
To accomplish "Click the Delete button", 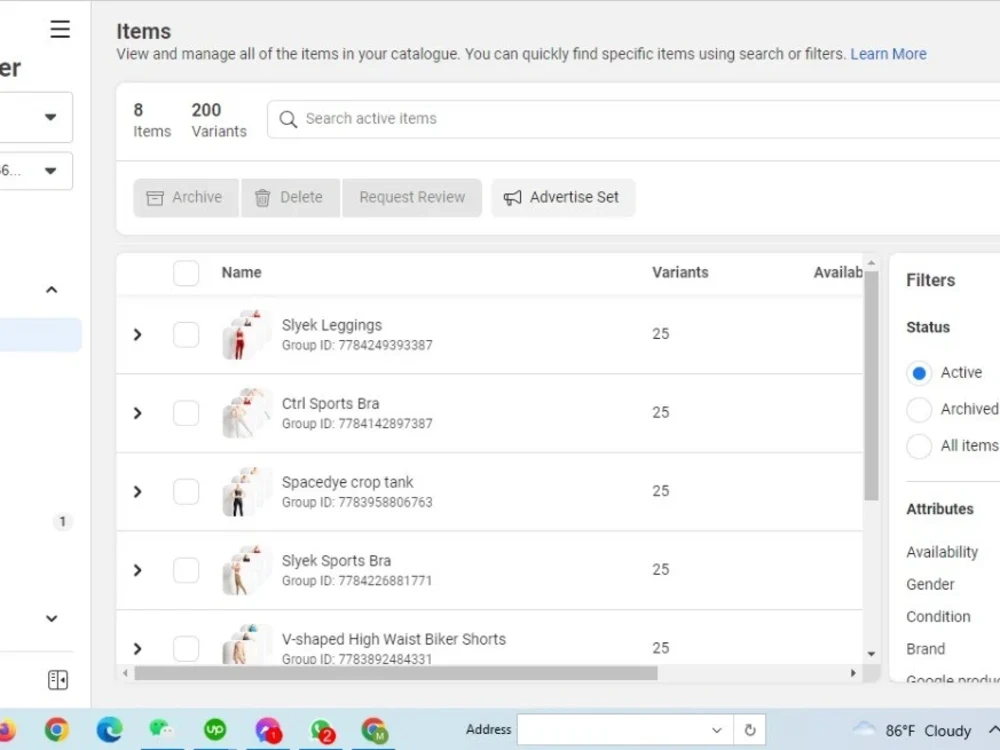I will pyautogui.click(x=290, y=198).
